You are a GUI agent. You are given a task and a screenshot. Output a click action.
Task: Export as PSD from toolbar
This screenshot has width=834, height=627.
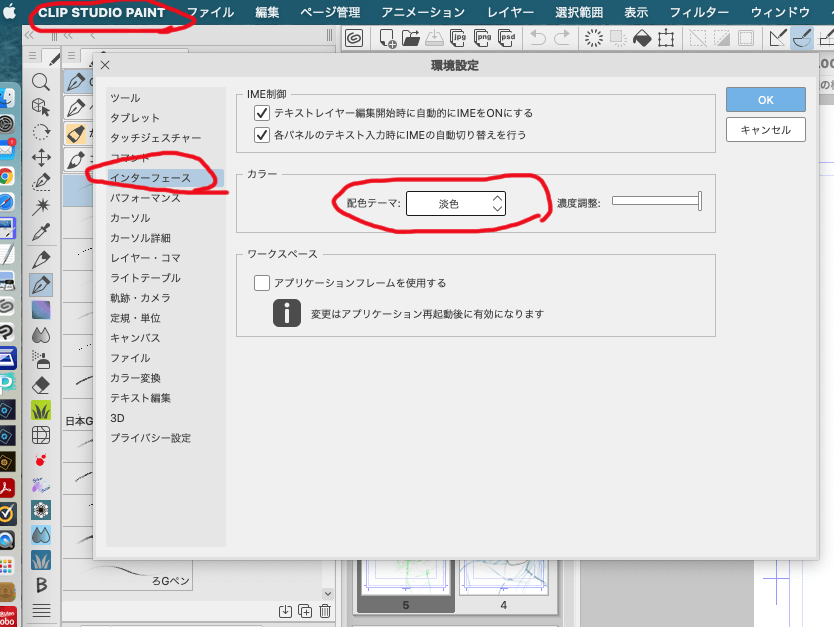(507, 38)
